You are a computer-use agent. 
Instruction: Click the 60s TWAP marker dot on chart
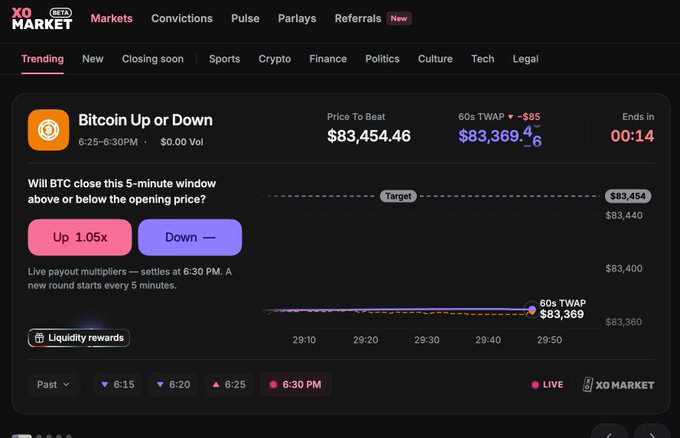[532, 310]
